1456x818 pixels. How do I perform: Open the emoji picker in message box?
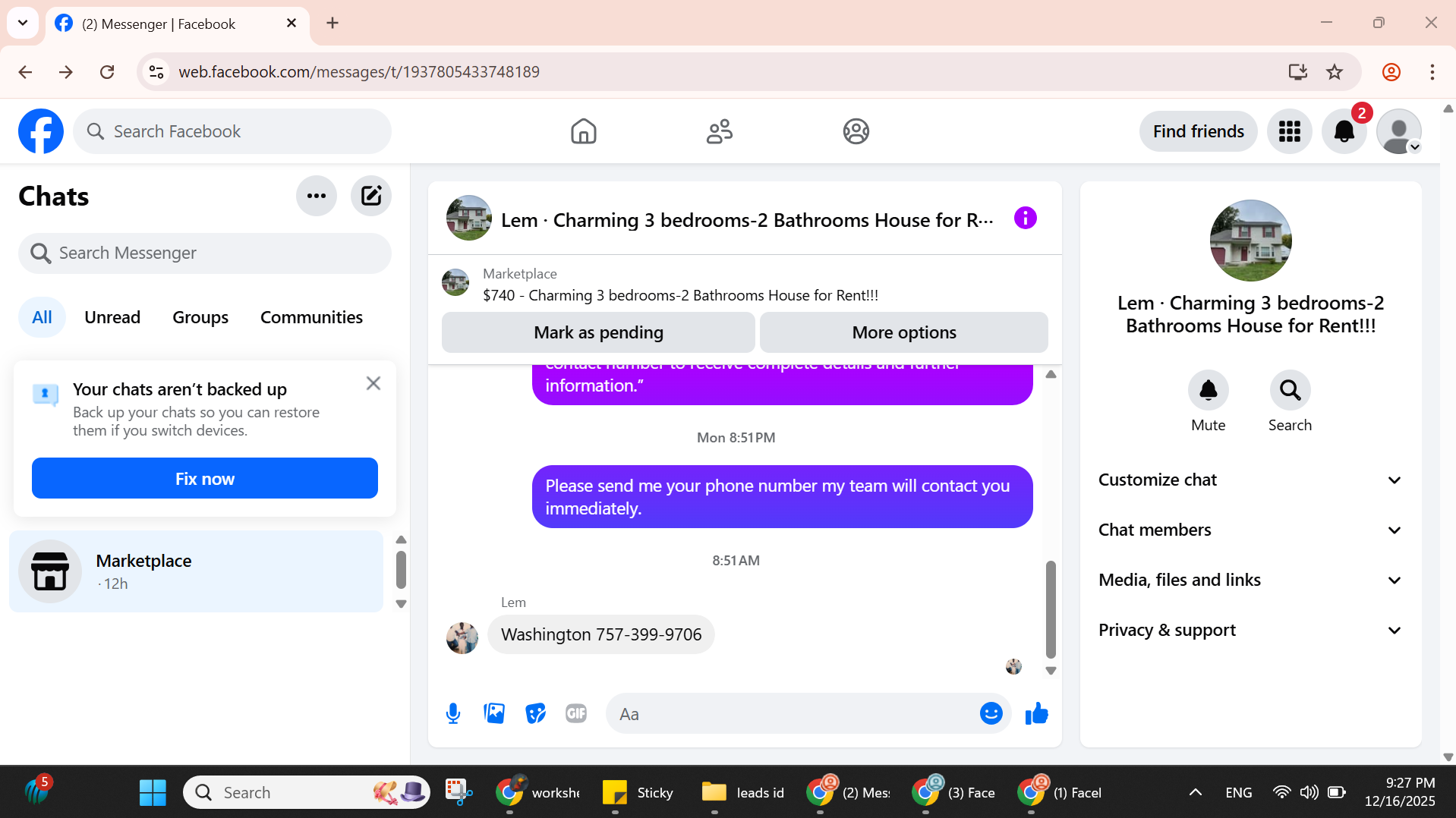991,713
